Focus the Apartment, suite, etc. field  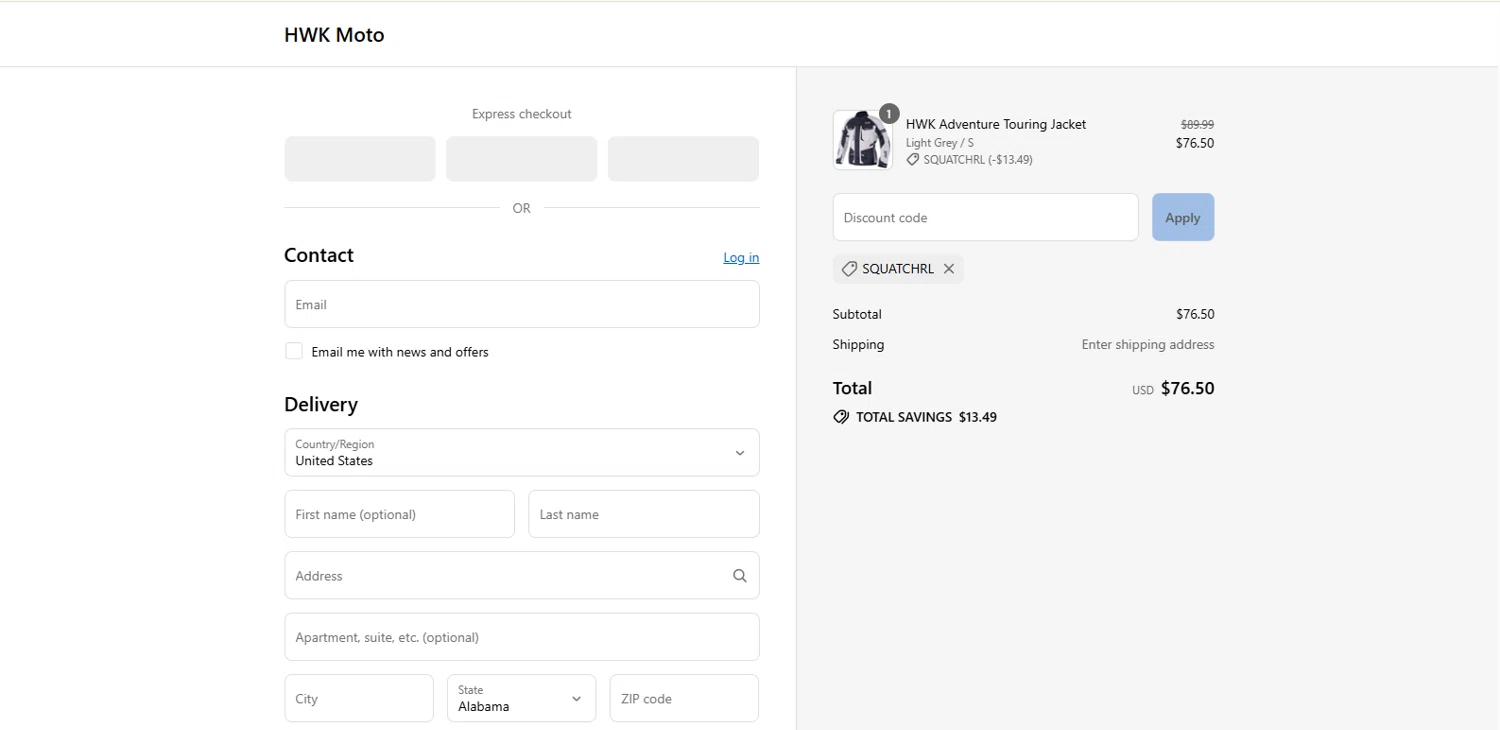pyautogui.click(x=521, y=637)
